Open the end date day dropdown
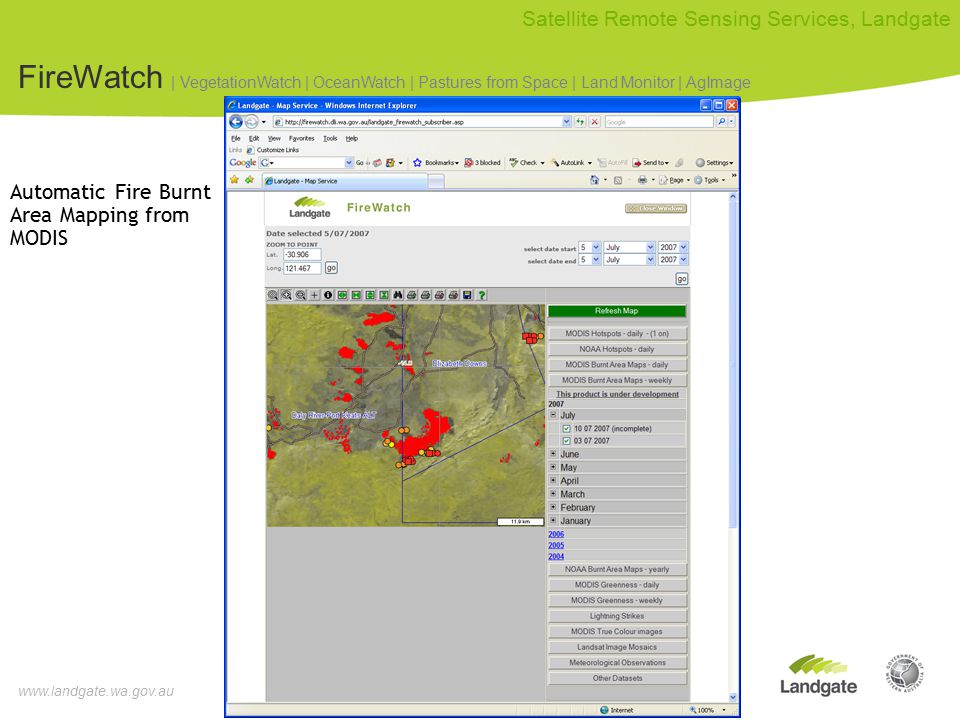Viewport: 960px width, 720px height. [x=590, y=260]
